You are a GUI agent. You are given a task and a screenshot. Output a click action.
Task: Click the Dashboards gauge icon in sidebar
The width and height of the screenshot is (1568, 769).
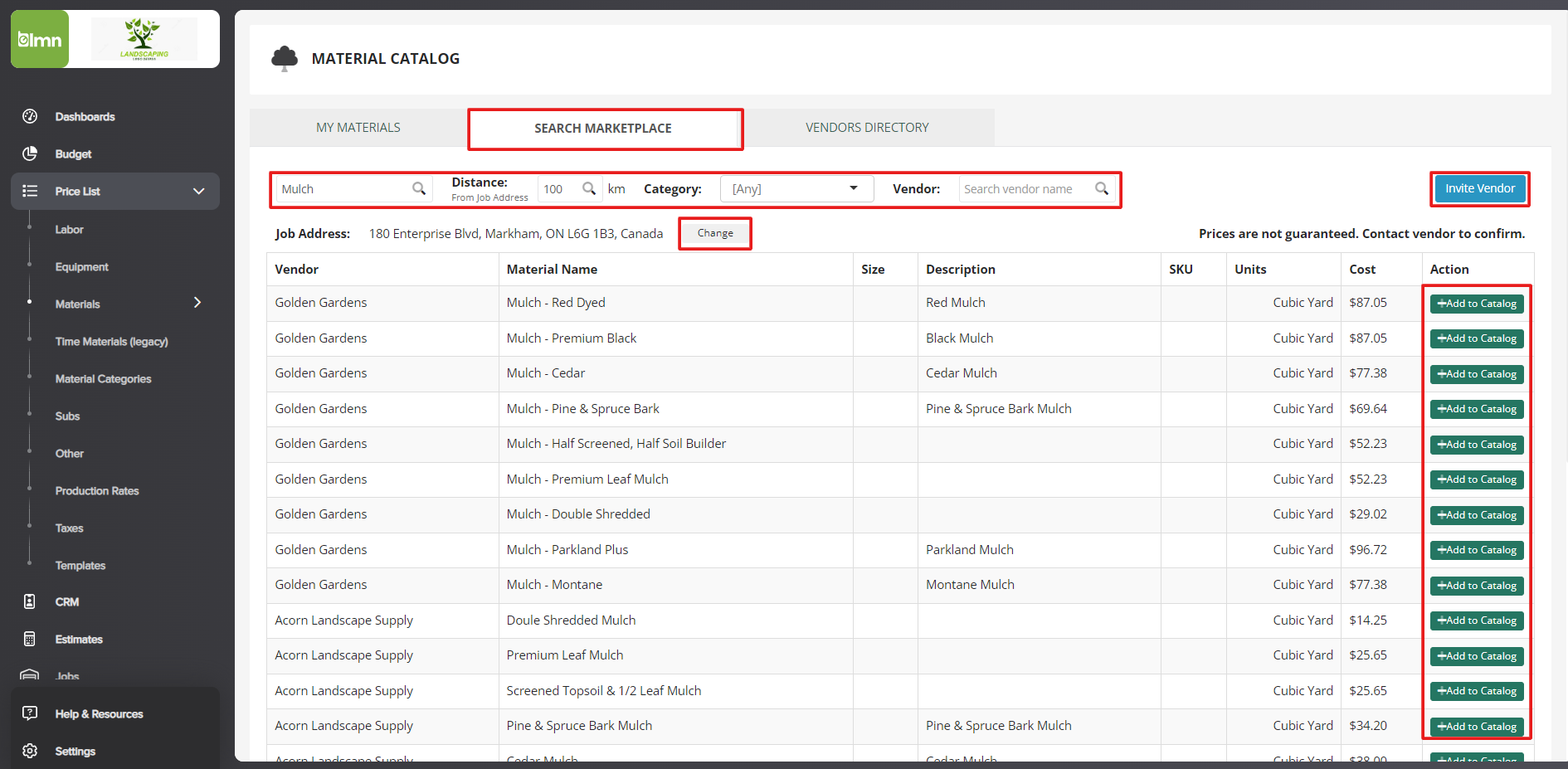(x=30, y=116)
